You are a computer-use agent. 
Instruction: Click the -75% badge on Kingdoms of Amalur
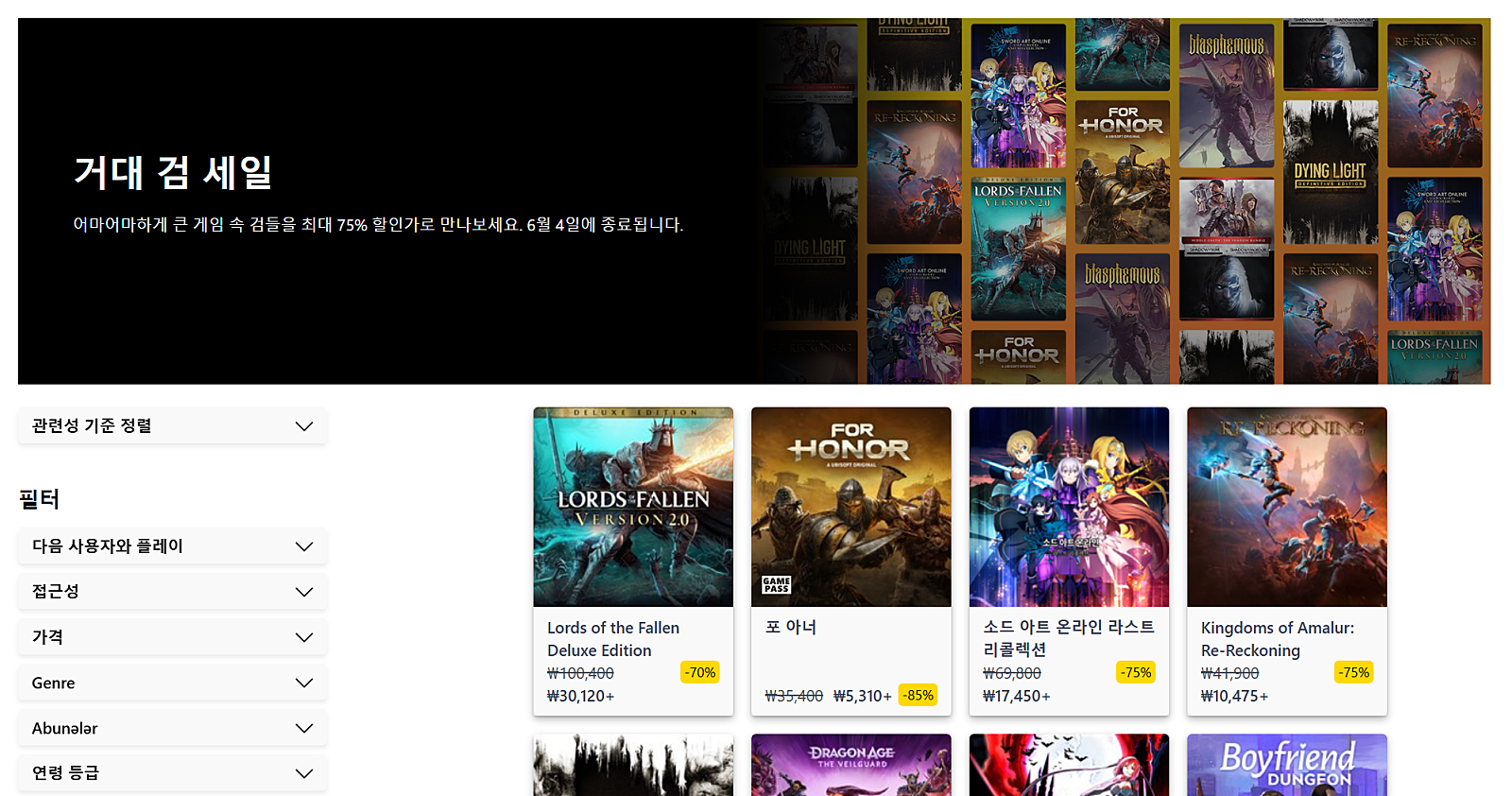click(1354, 672)
